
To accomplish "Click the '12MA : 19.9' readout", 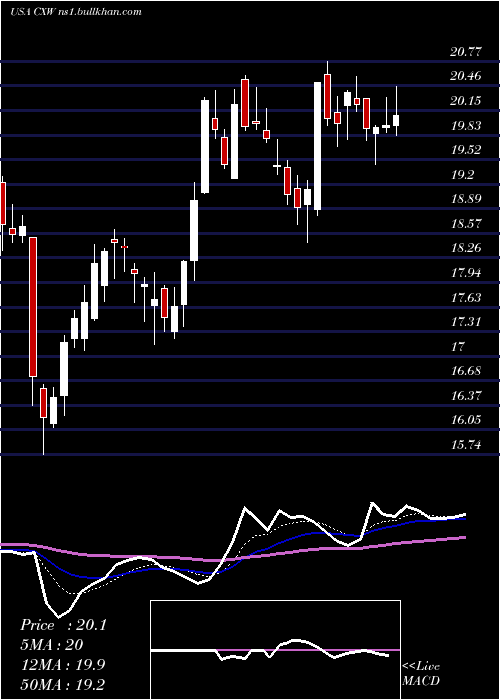I will coord(62,665).
